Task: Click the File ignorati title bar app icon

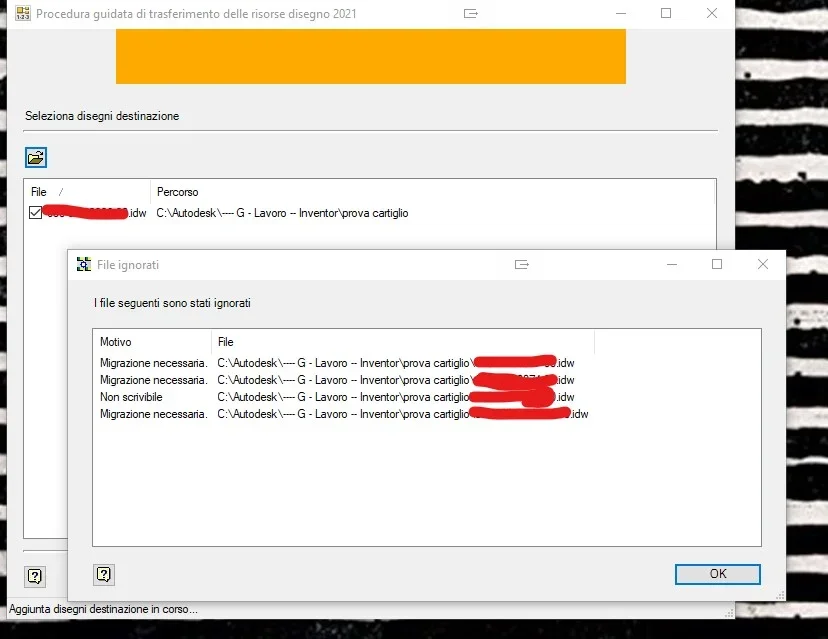Action: point(83,264)
